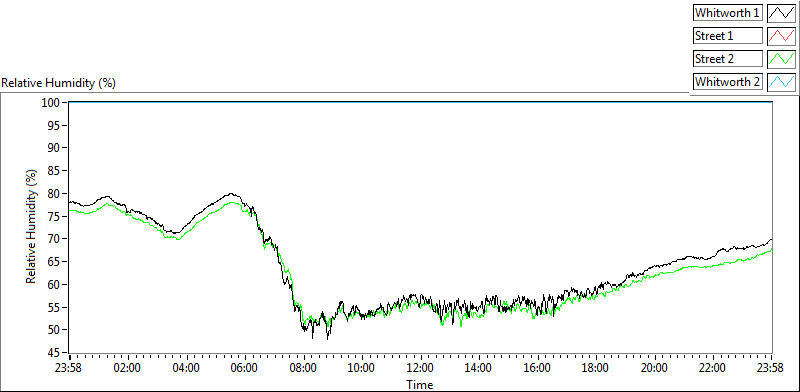Viewport: 800px width, 392px height.
Task: Click the Street 1 red line icon
Action: click(x=781, y=36)
